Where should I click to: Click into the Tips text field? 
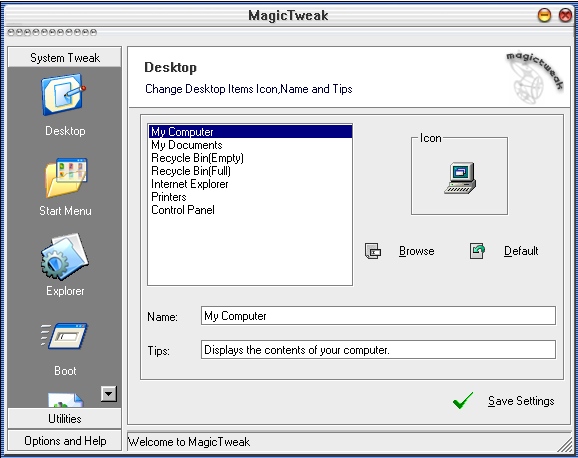[378, 350]
